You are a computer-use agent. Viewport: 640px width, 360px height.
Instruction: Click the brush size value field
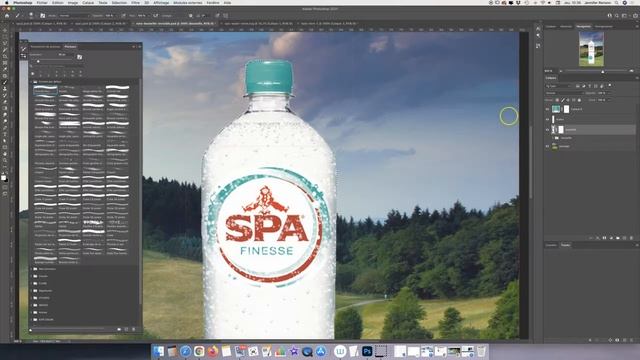coord(62,54)
